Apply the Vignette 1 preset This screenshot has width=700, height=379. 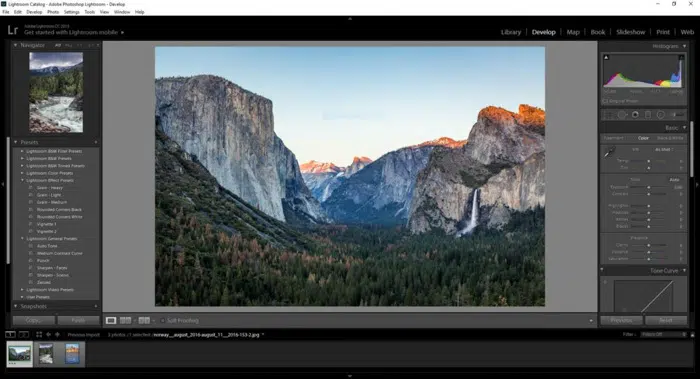coord(46,224)
